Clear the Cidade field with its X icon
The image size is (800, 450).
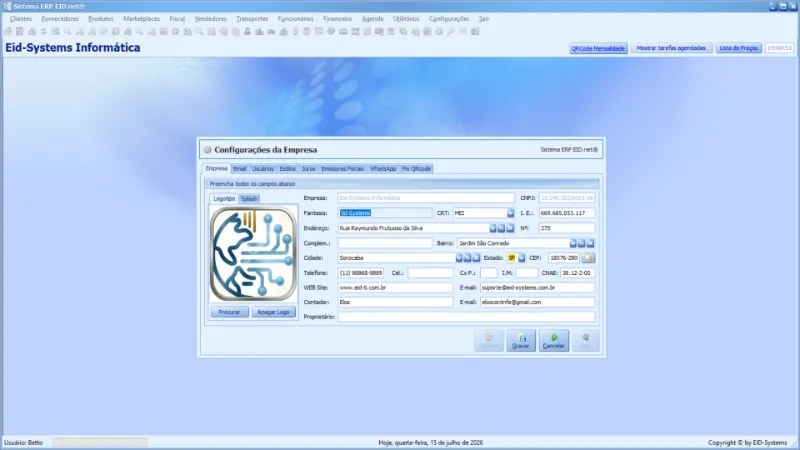click(x=476, y=258)
